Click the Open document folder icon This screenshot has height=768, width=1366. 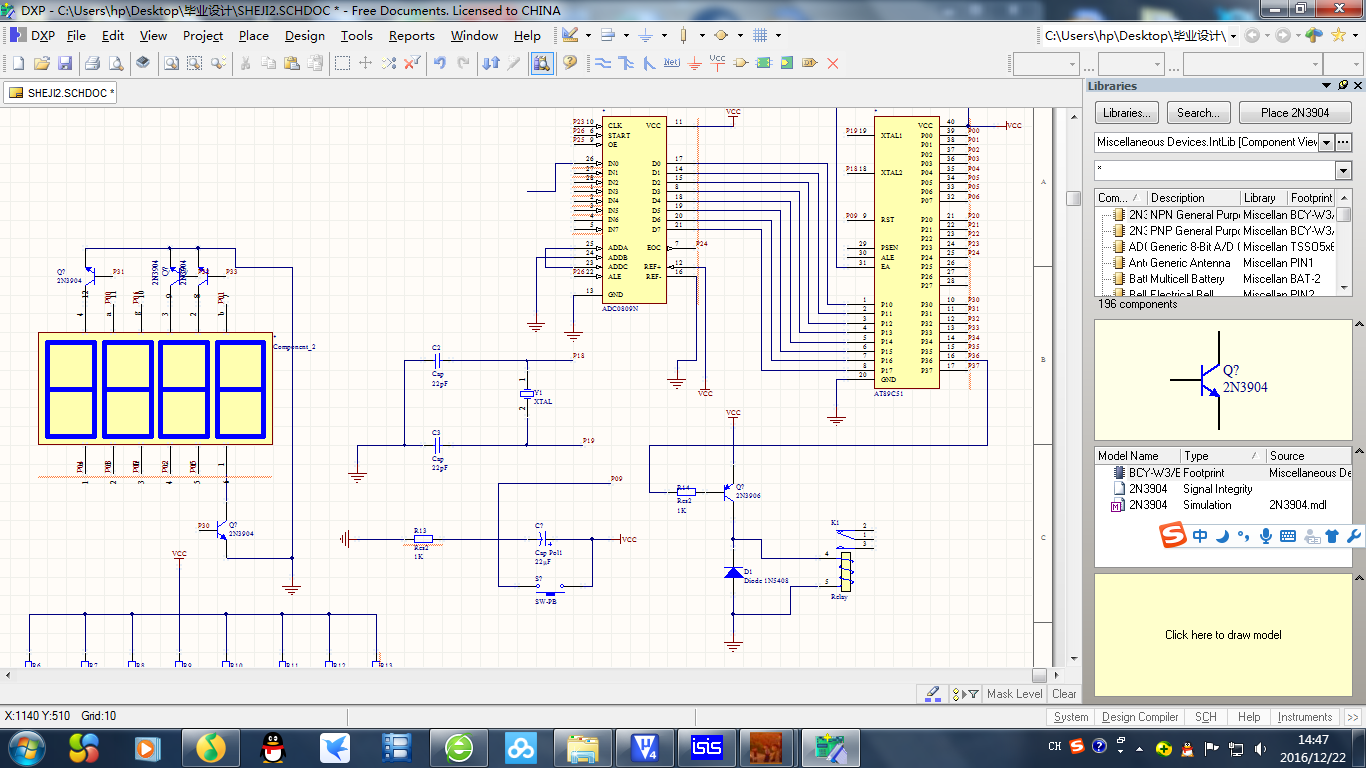click(x=41, y=63)
